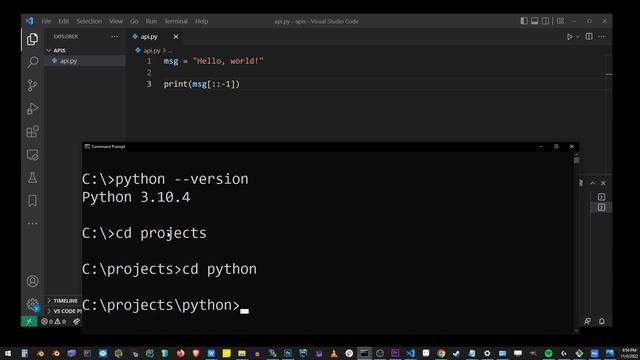Click the Command Prompt scrollbar thumb

[576, 160]
